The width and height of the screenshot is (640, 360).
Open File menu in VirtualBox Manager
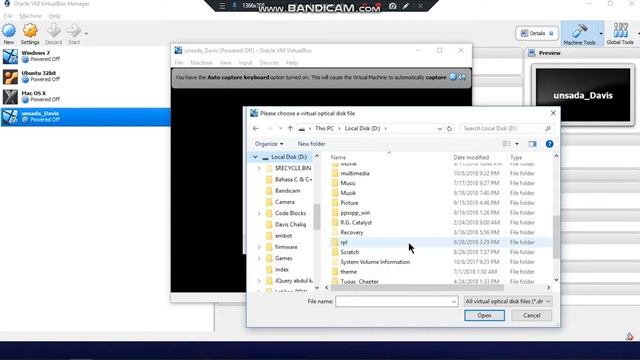pos(8,16)
